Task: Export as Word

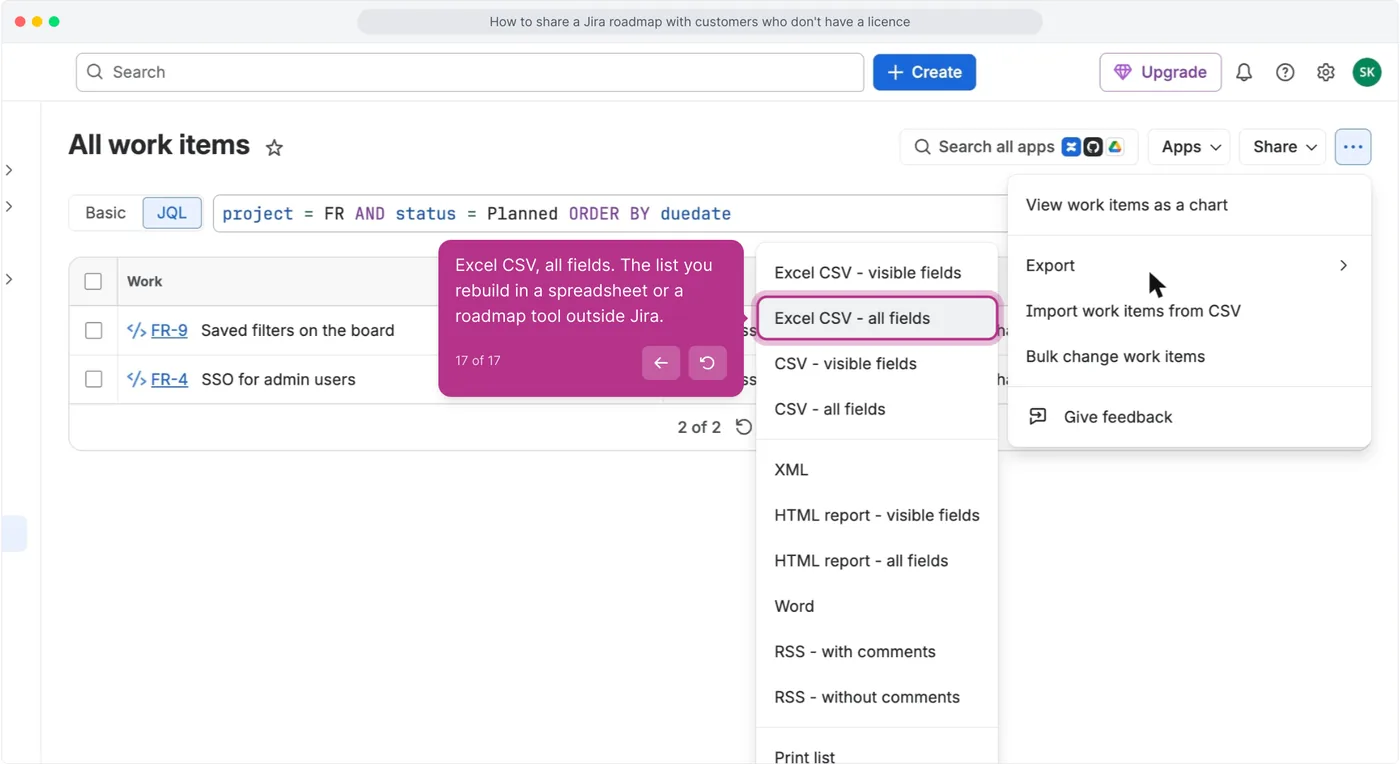Action: (877, 606)
